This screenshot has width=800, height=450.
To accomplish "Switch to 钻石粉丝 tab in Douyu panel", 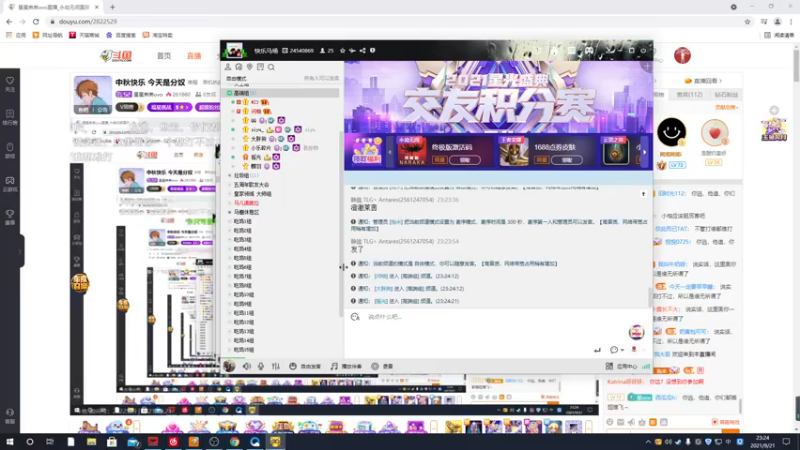I will pyautogui.click(x=726, y=94).
